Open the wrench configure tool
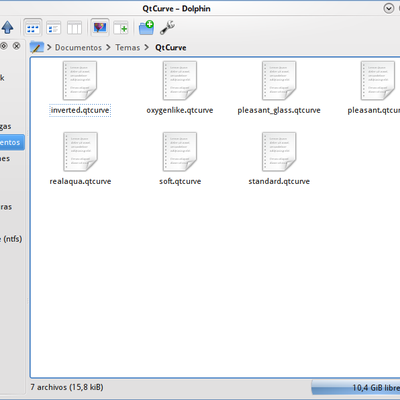This screenshot has width=400, height=400. (167, 28)
